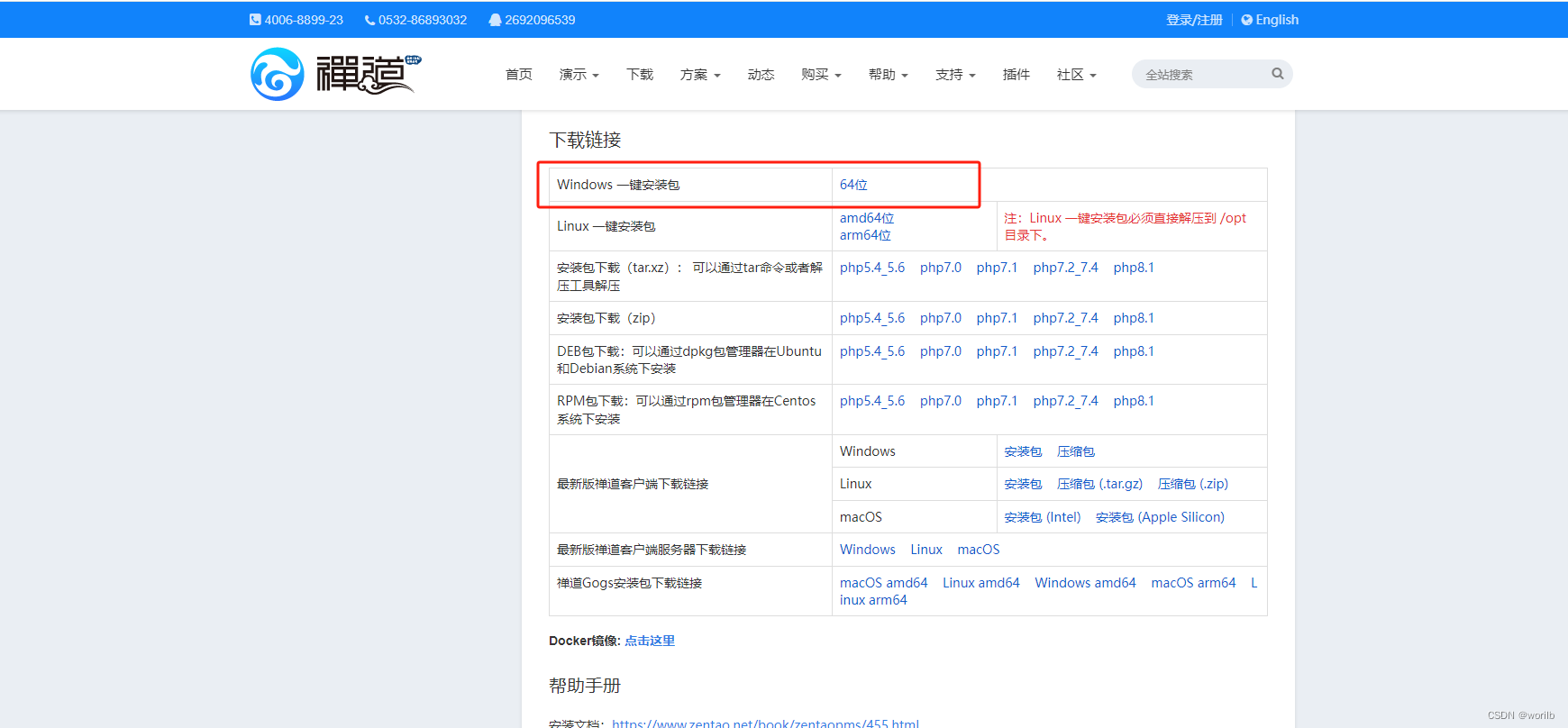Download Linux amd64位 package
The height and width of the screenshot is (728, 1568).
[x=867, y=218]
